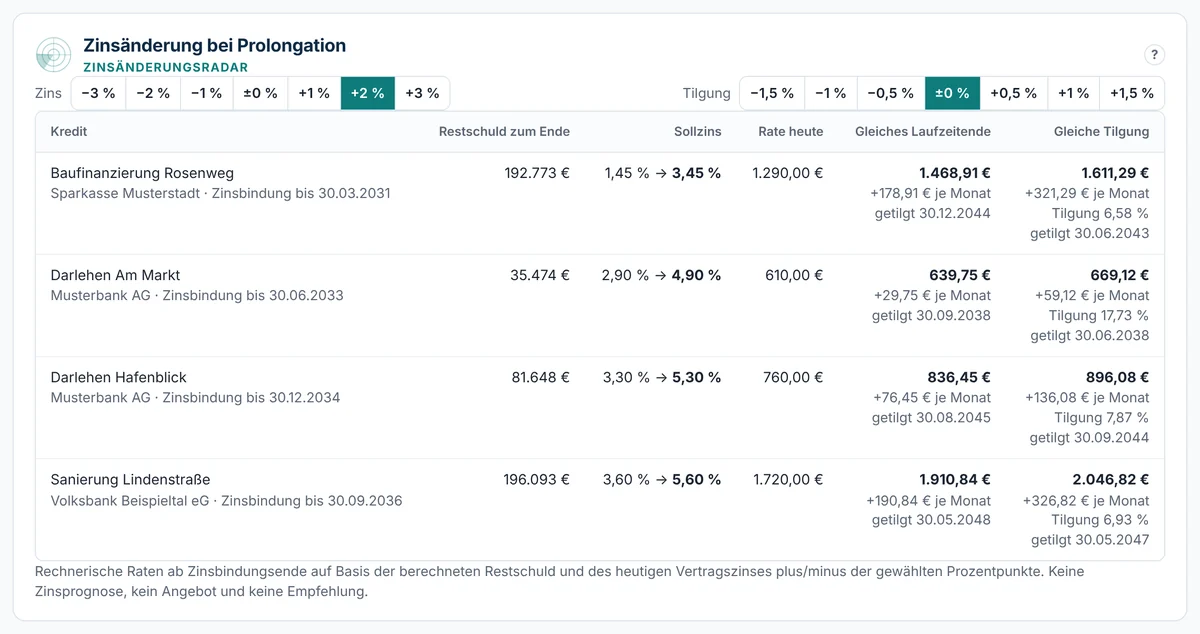The image size is (1200, 634).
Task: Click Rate heute 1.720,00 €
Action: (788, 479)
